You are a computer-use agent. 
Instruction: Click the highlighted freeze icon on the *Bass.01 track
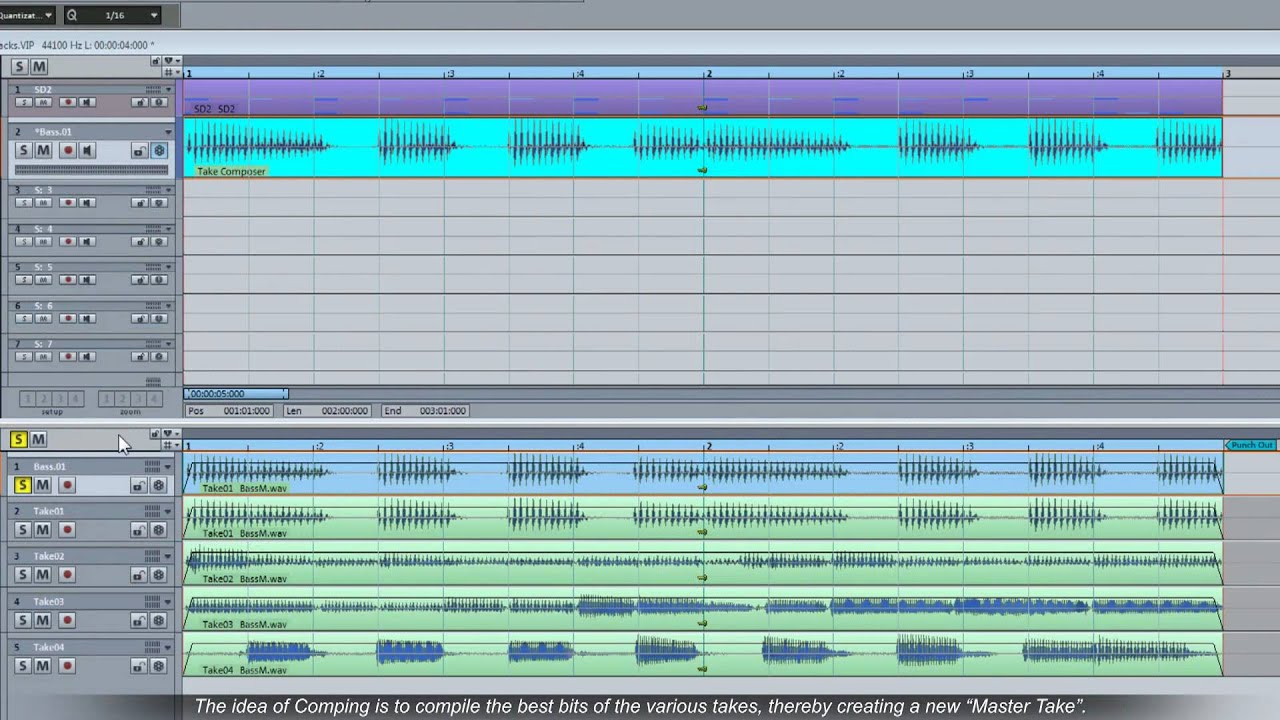(158, 151)
